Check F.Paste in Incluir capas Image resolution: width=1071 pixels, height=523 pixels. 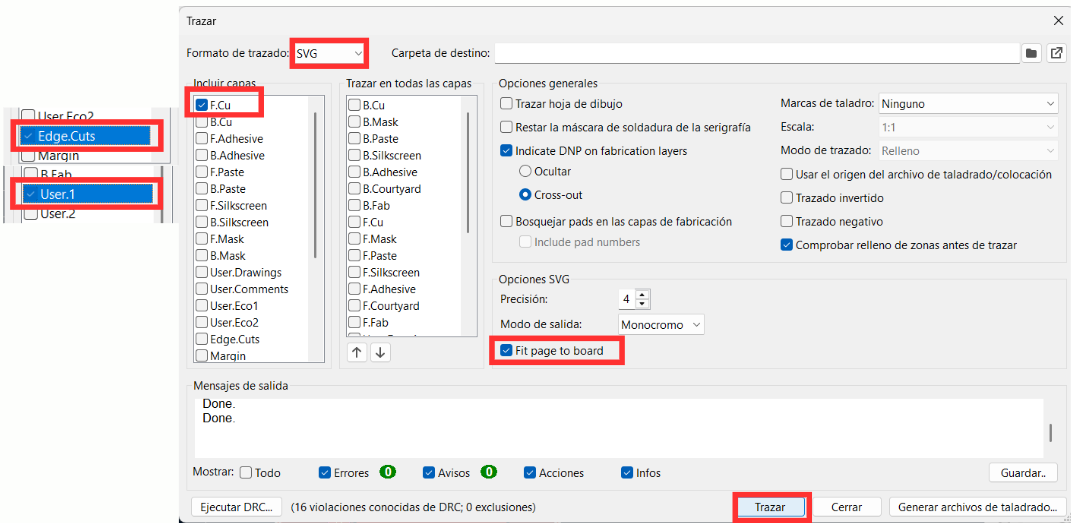pos(202,172)
